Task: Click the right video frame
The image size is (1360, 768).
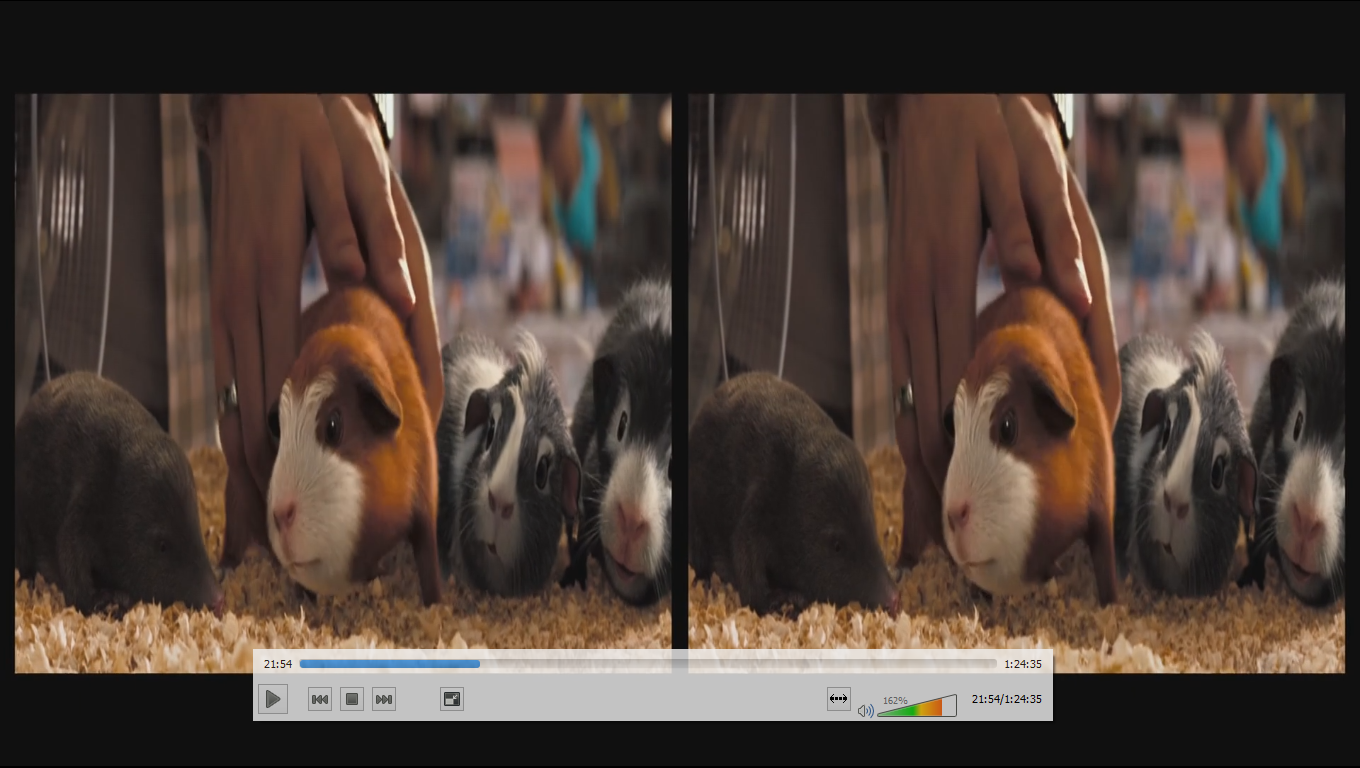Action: pyautogui.click(x=1017, y=383)
